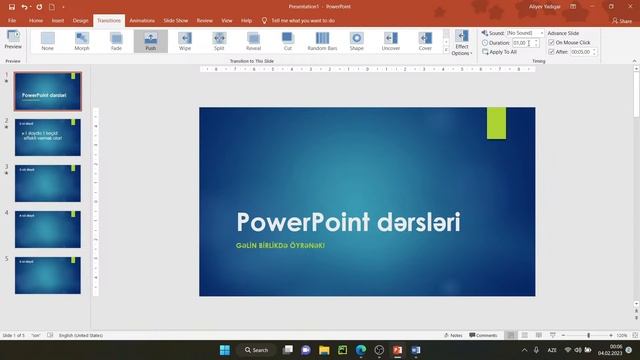Open File Explorer from taskbar

[x=324, y=350]
